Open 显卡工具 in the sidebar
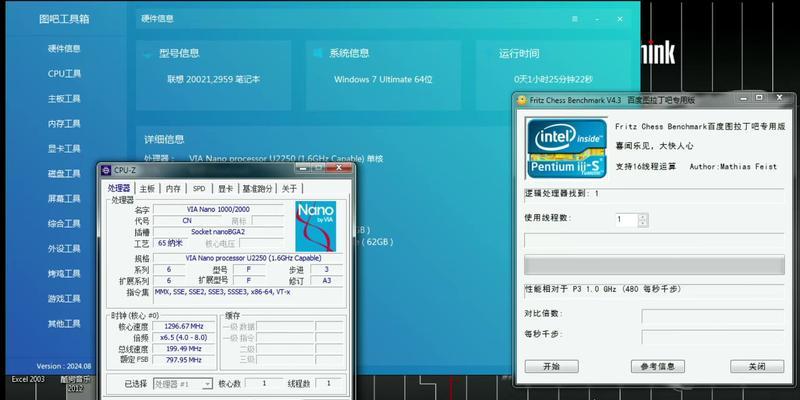This screenshot has height=400, width=800. (x=64, y=148)
